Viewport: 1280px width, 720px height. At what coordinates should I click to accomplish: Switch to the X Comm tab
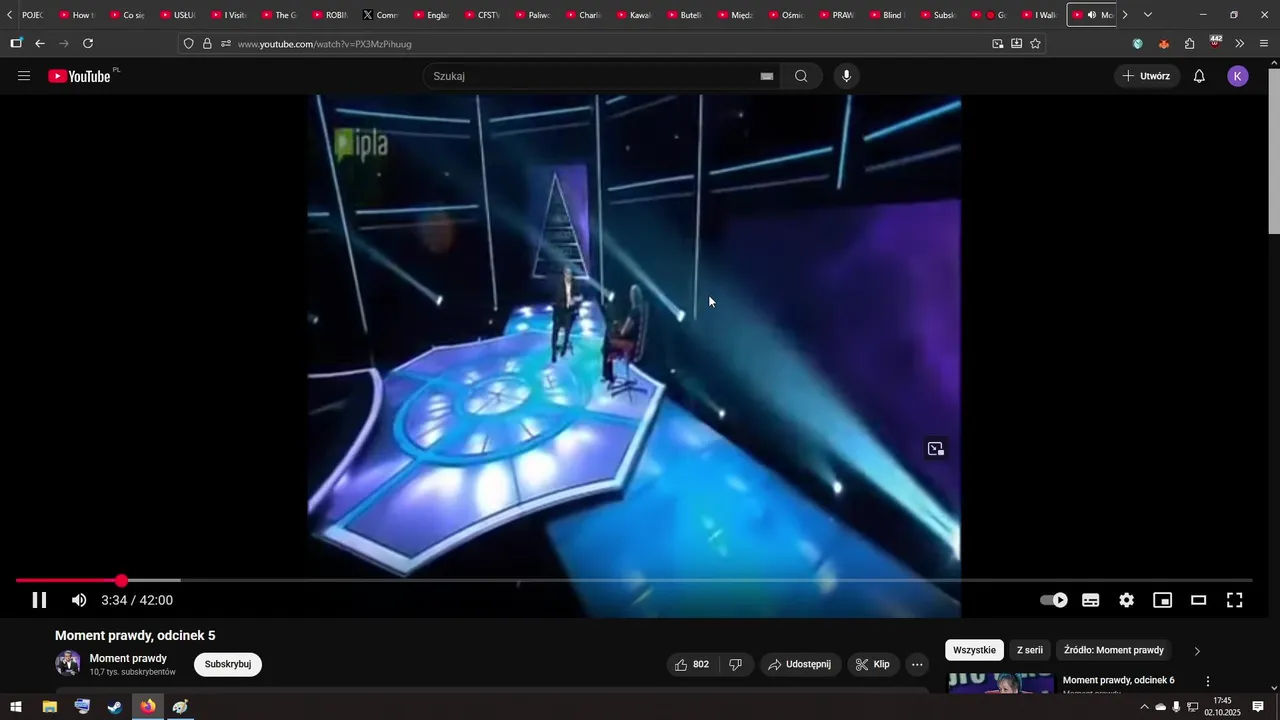pyautogui.click(x=380, y=15)
